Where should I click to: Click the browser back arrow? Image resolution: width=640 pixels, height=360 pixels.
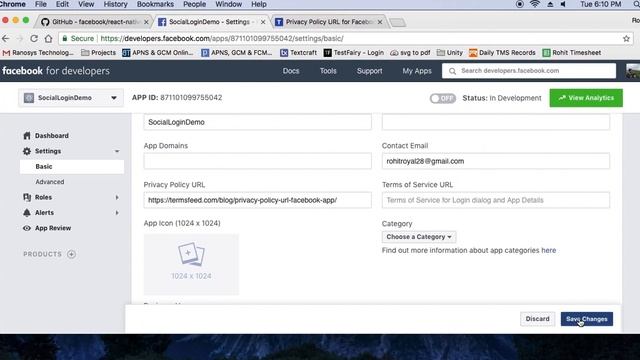[6, 38]
